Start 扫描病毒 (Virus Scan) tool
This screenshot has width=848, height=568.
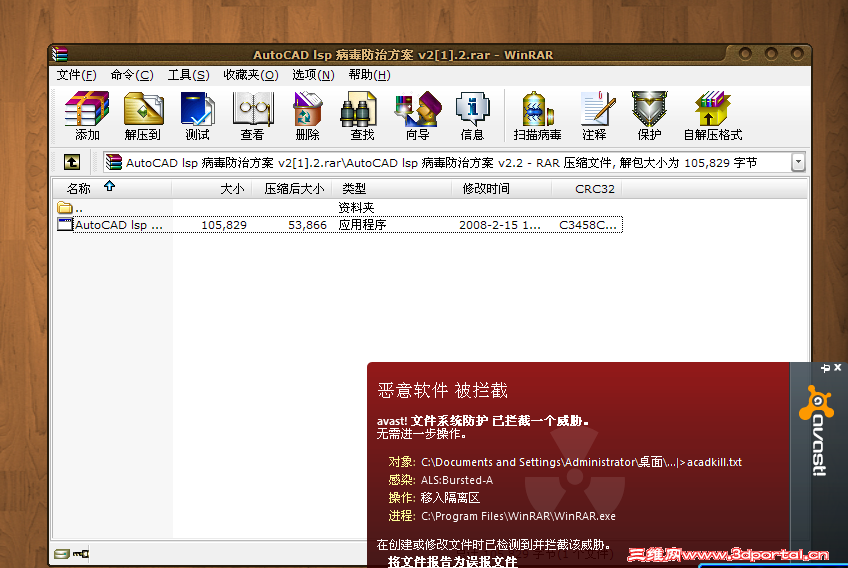(x=537, y=116)
